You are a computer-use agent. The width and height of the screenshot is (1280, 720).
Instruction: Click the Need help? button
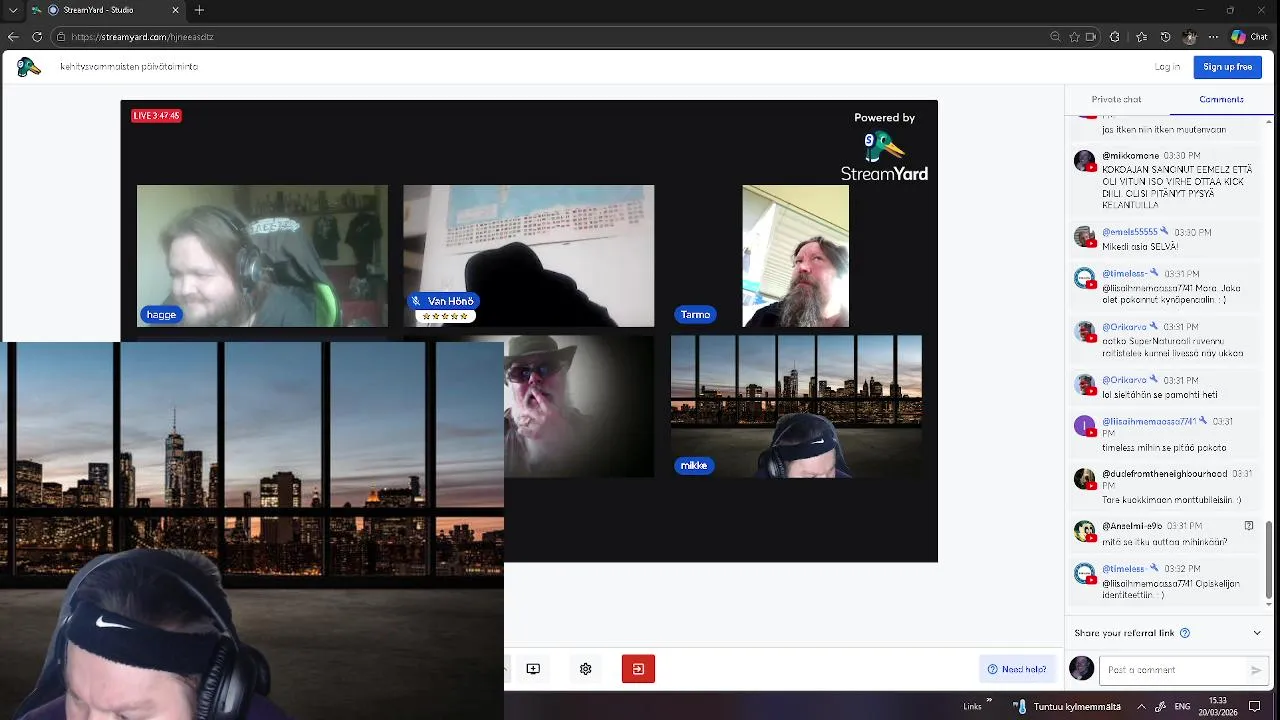[1017, 670]
